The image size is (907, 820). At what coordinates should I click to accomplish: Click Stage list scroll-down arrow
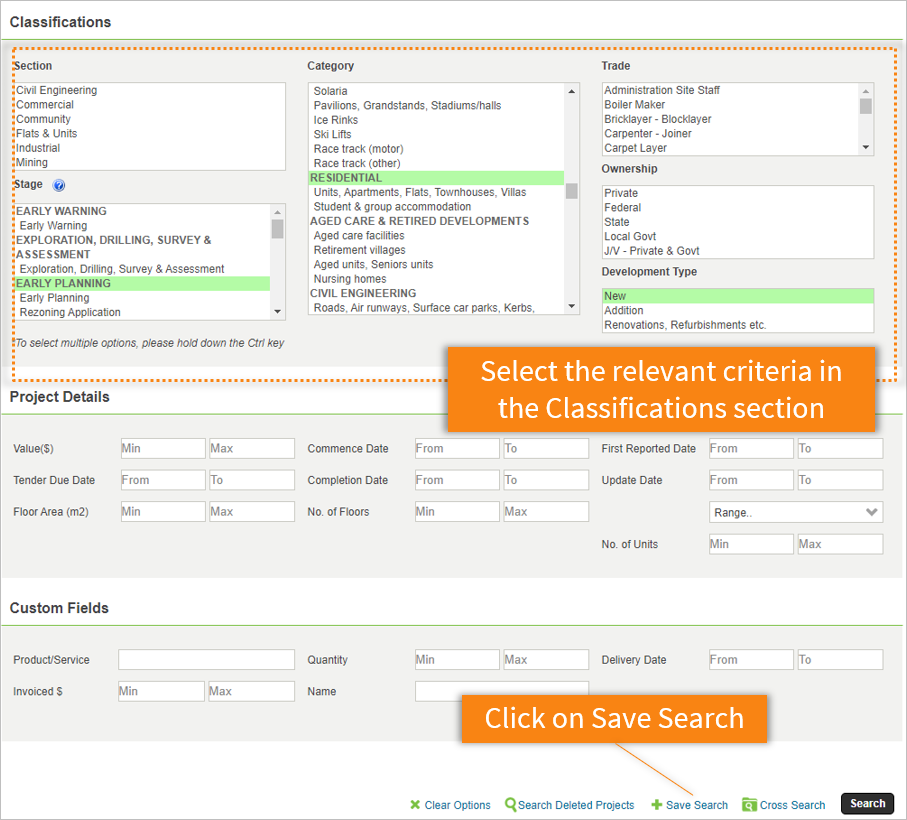tap(278, 312)
